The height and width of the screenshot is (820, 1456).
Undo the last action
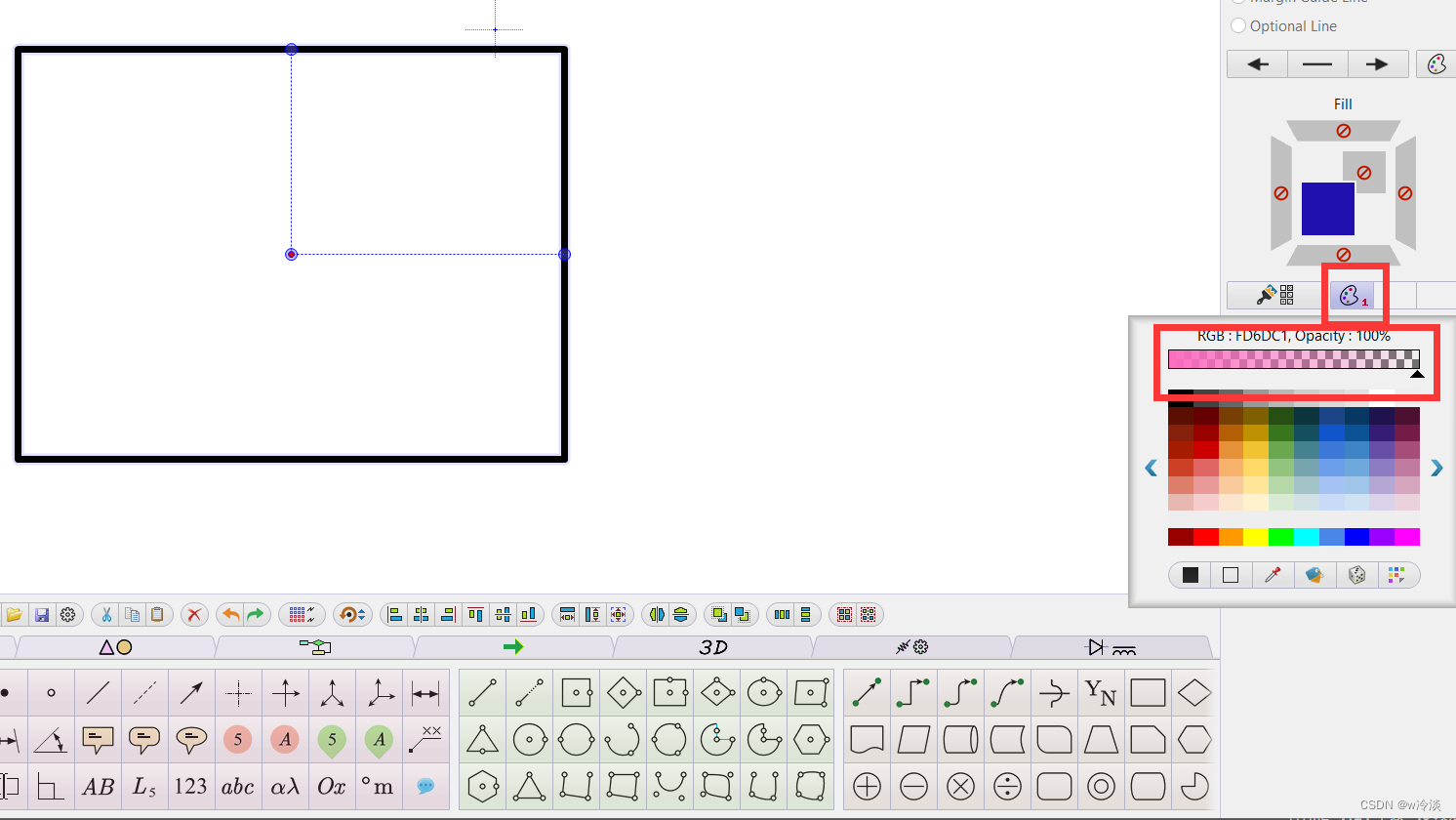[x=231, y=615]
